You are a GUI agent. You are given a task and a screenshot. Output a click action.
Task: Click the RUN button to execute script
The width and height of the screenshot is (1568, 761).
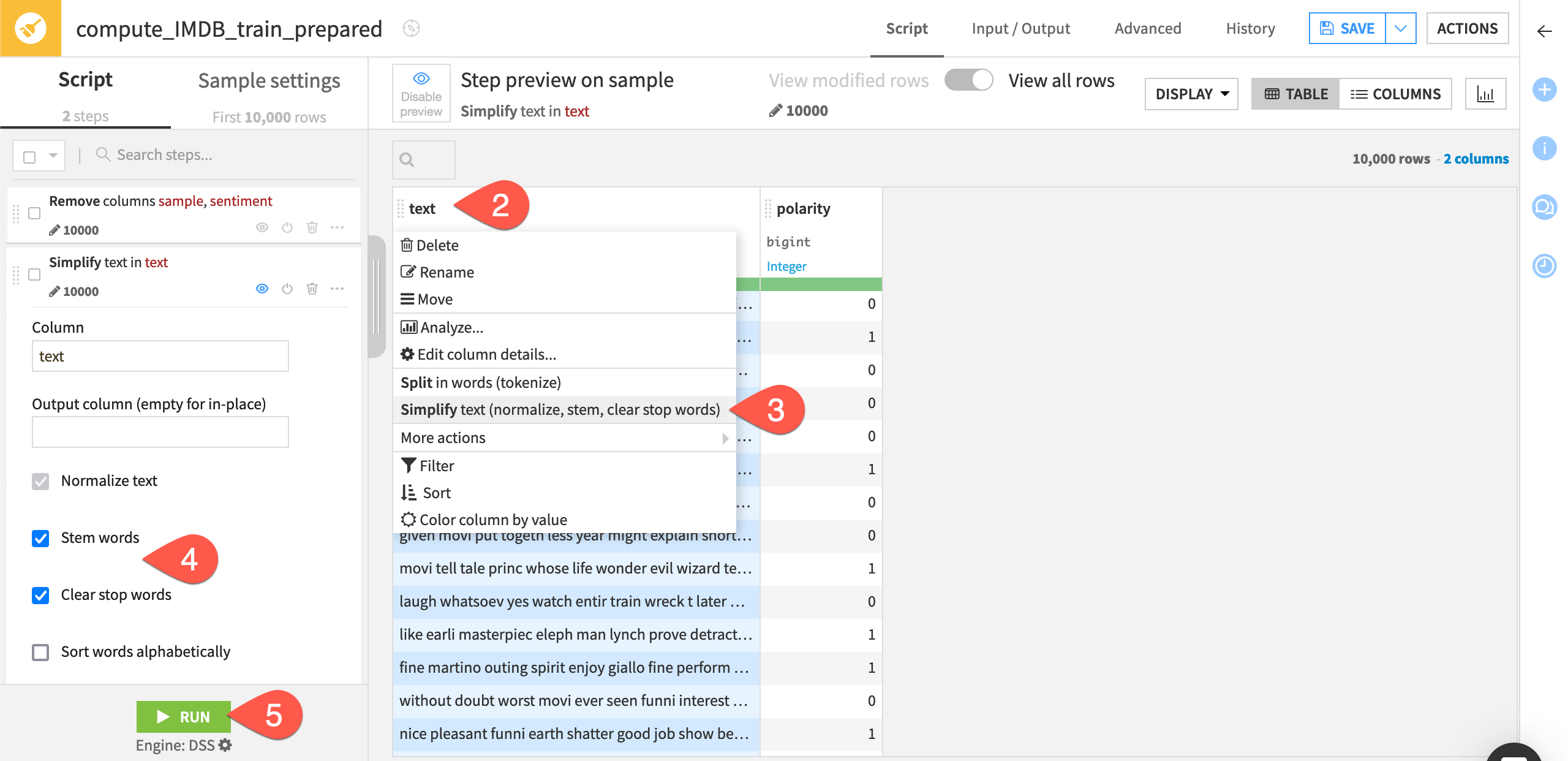point(183,716)
